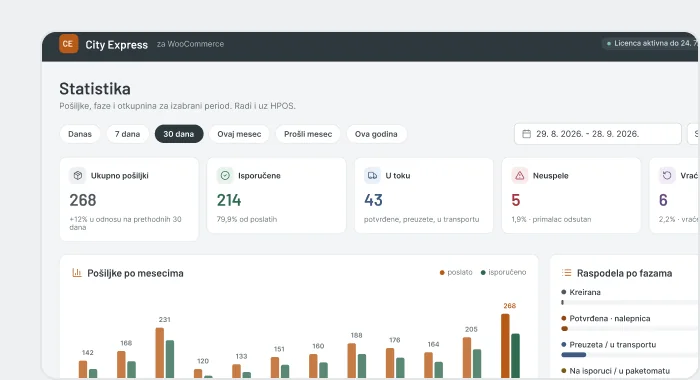Viewport: 700px width, 380px height.
Task: Click the 'za WooCommerce' subtitle text
Action: coord(190,44)
